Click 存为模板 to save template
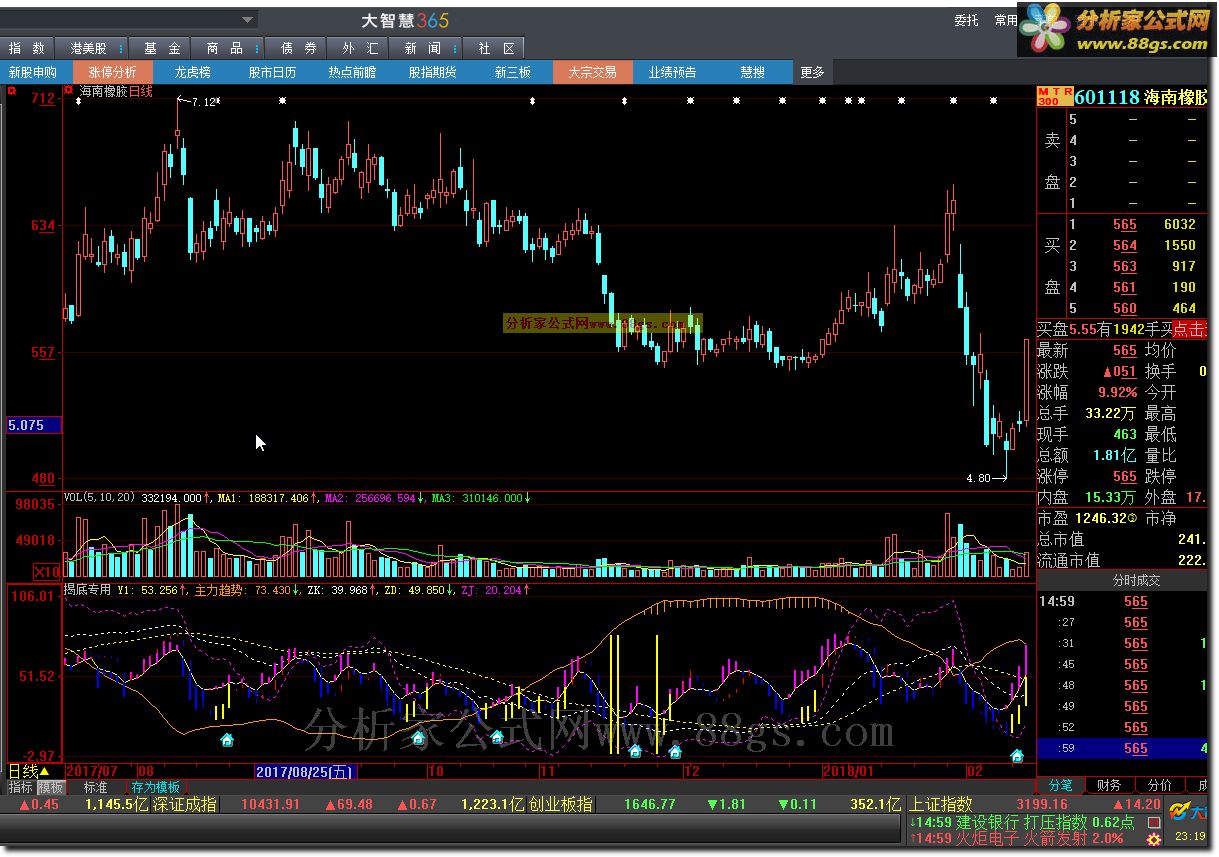 point(156,787)
